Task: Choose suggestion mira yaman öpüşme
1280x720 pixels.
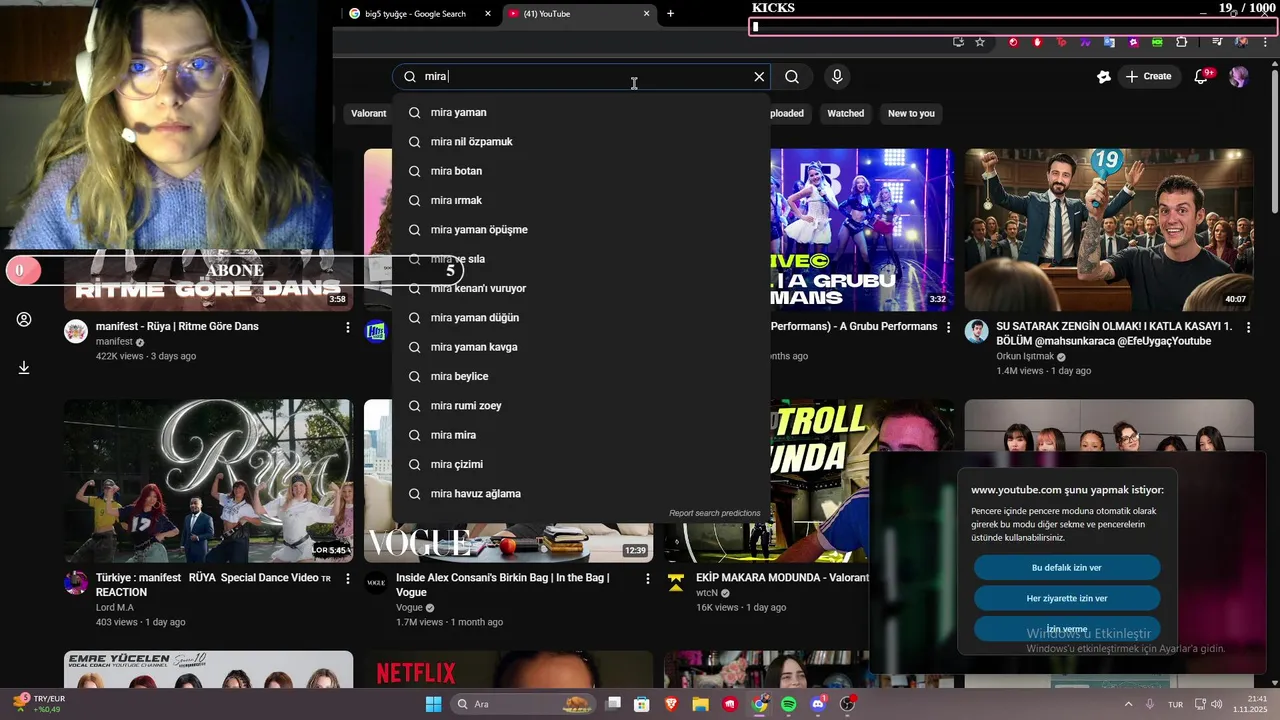Action: 581,230
